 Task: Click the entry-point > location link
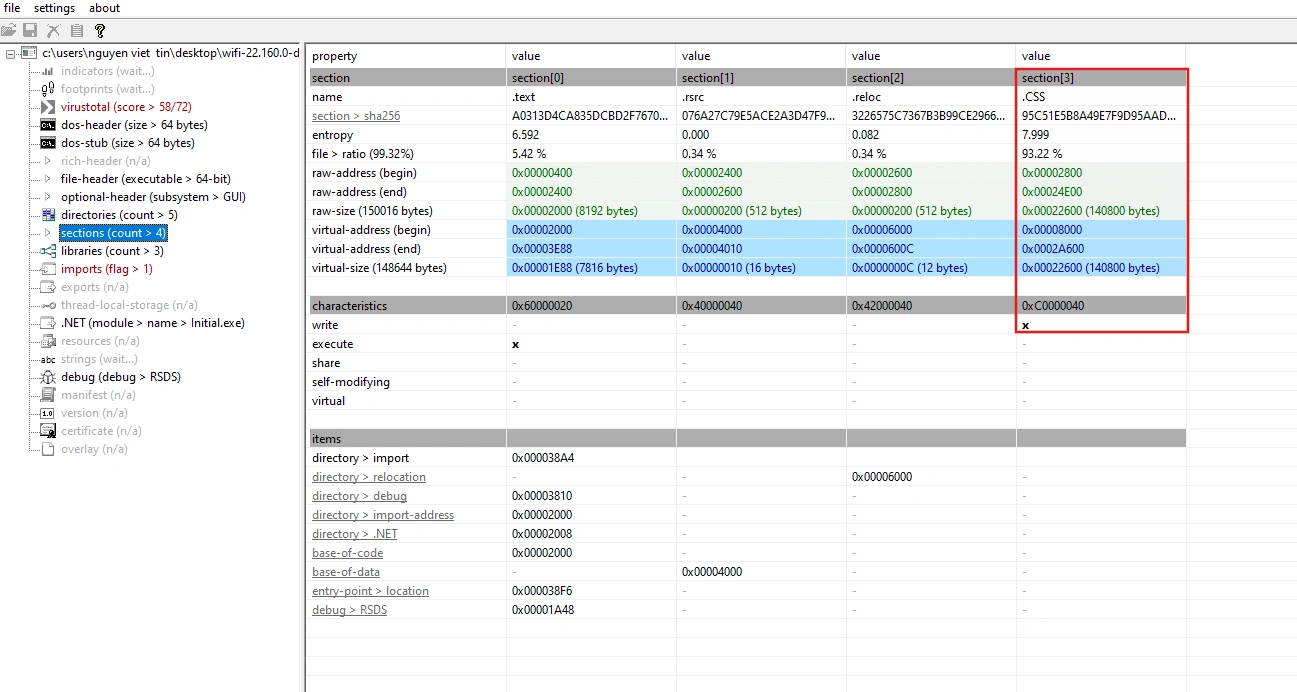click(370, 590)
